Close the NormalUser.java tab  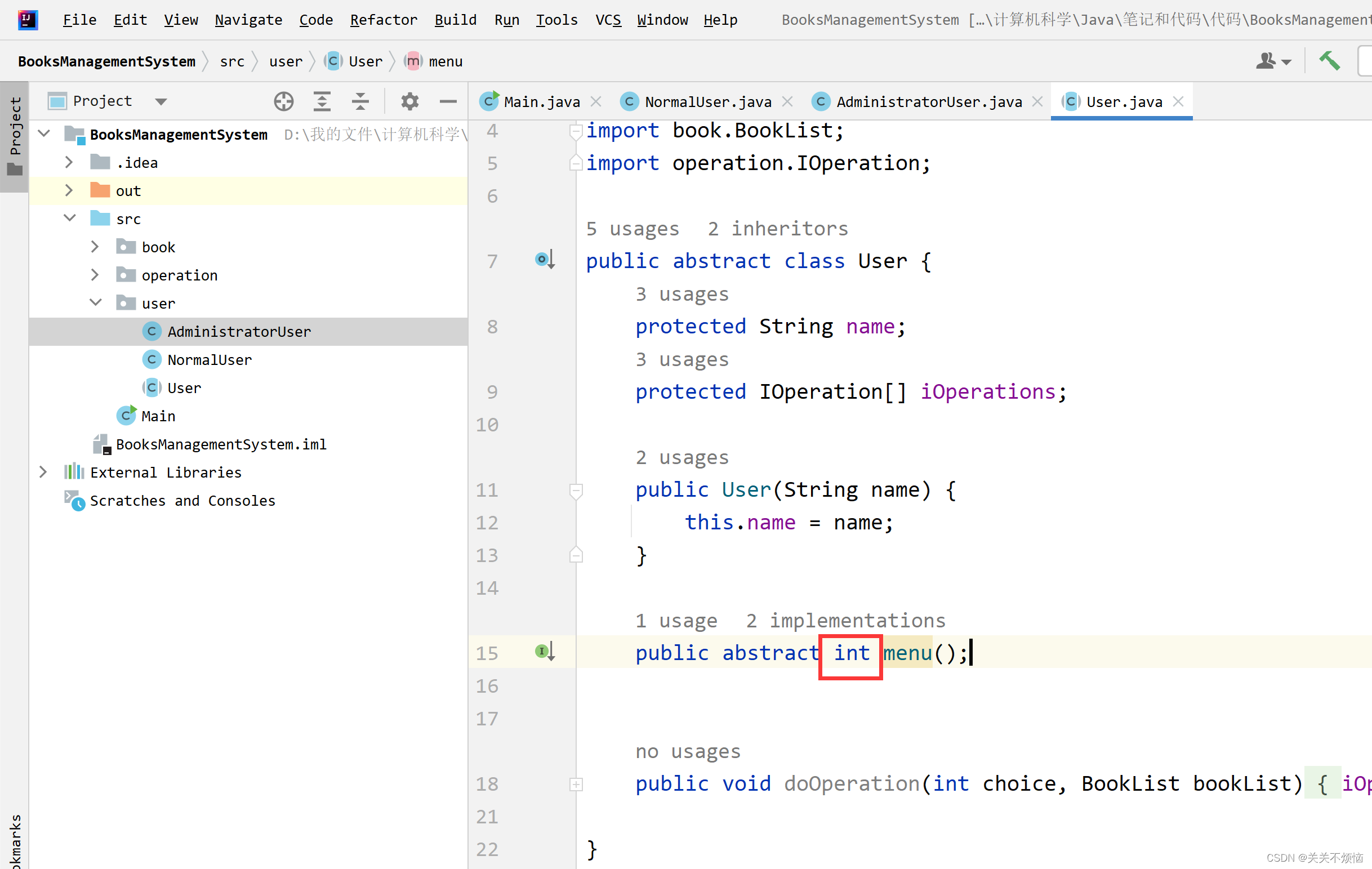point(787,101)
